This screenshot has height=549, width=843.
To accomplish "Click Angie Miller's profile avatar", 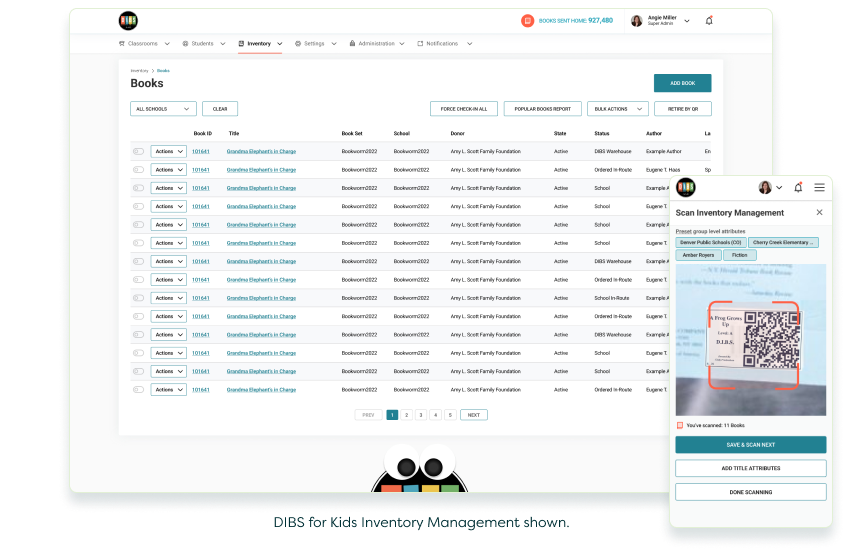I will coord(636,21).
